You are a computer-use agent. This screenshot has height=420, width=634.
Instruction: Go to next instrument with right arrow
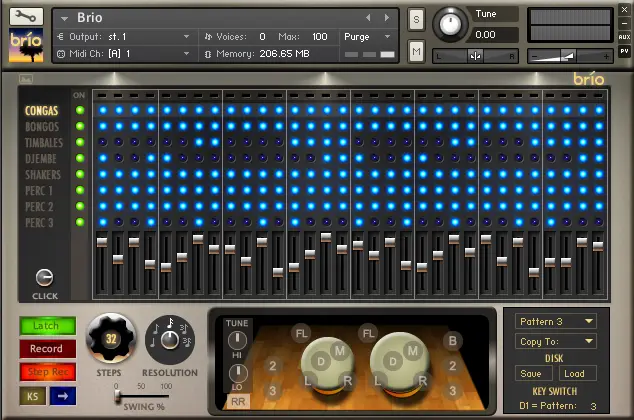[387, 17]
